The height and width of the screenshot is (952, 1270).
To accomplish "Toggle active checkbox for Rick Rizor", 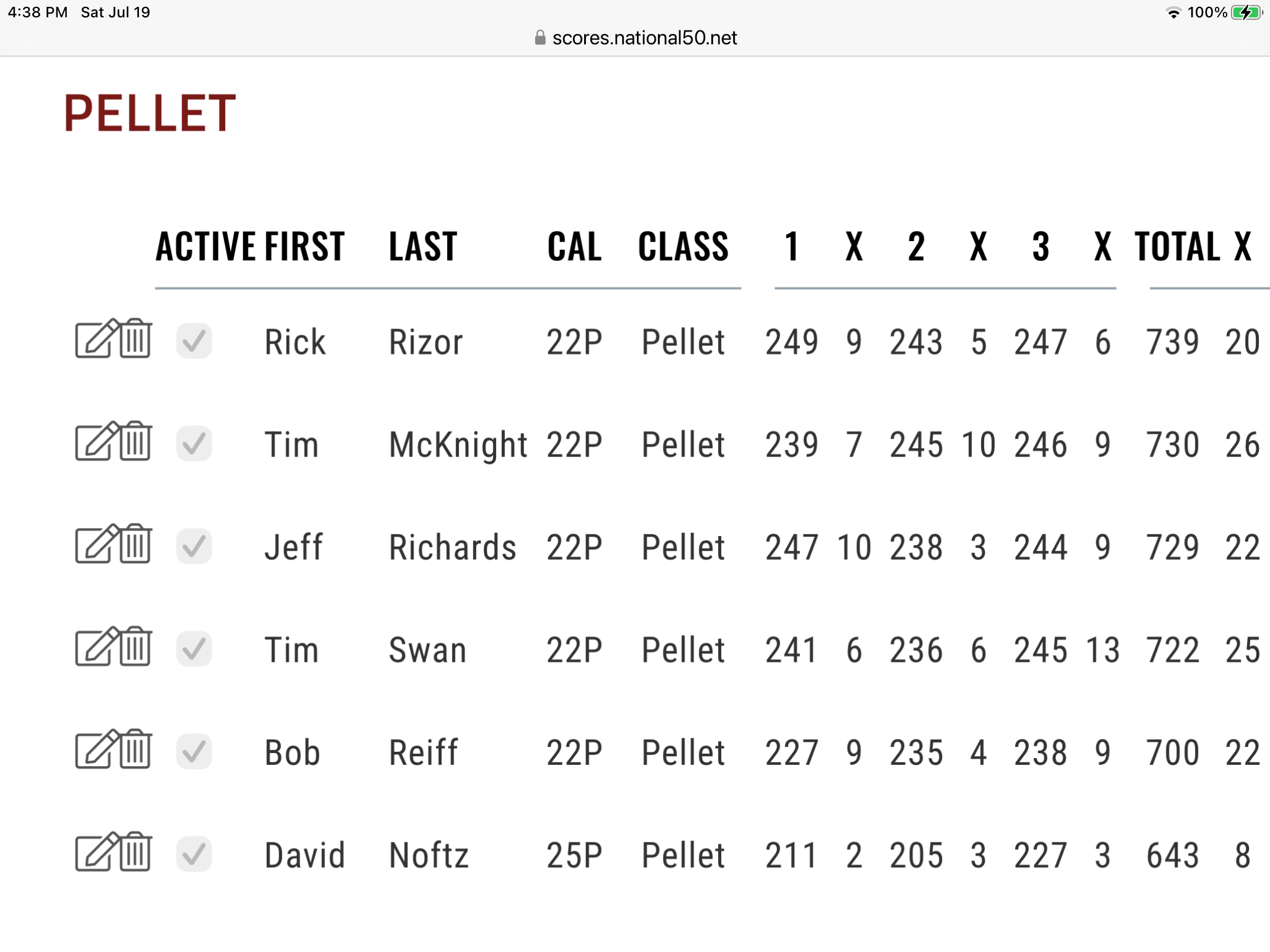I will (x=194, y=341).
